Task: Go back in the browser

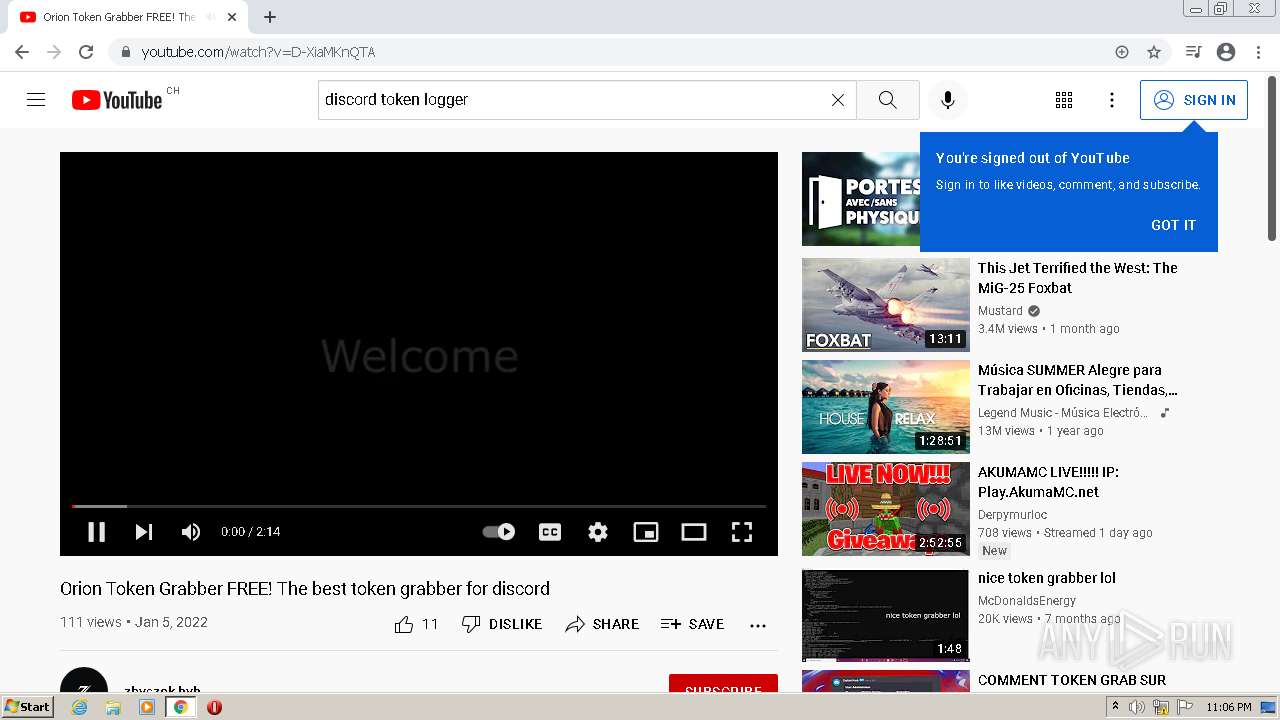Action: pos(22,52)
